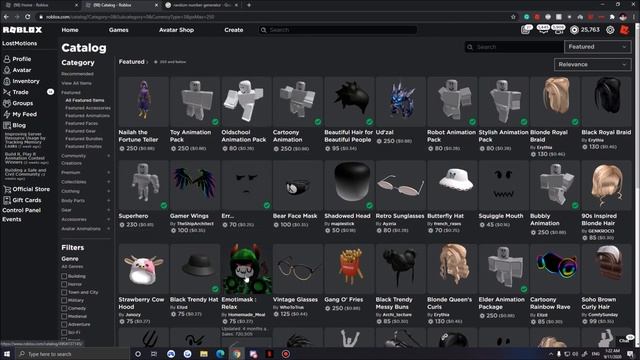Open Official Store in the sidebar
This screenshot has width=640, height=360.
click(x=27, y=189)
